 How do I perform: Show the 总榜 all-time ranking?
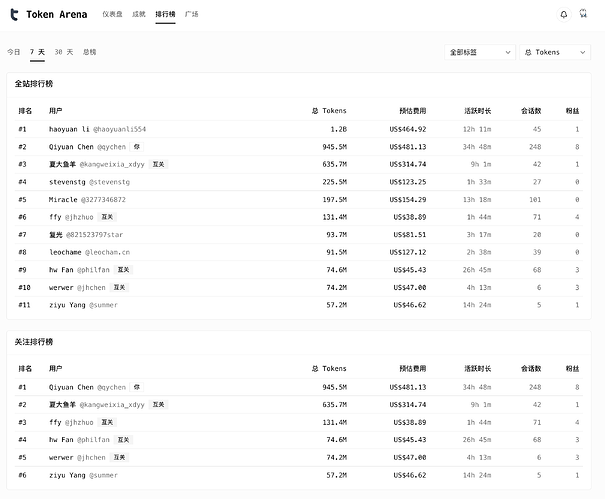coord(90,52)
